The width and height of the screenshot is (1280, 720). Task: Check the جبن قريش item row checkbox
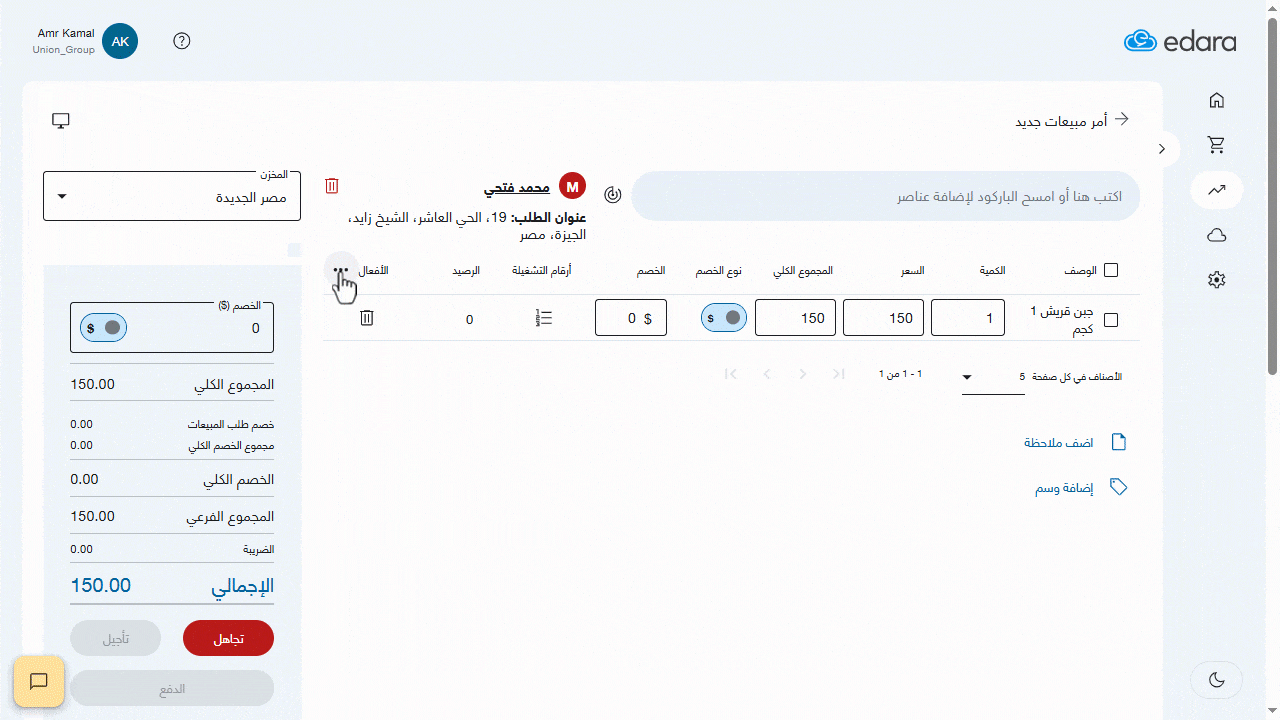(1111, 318)
